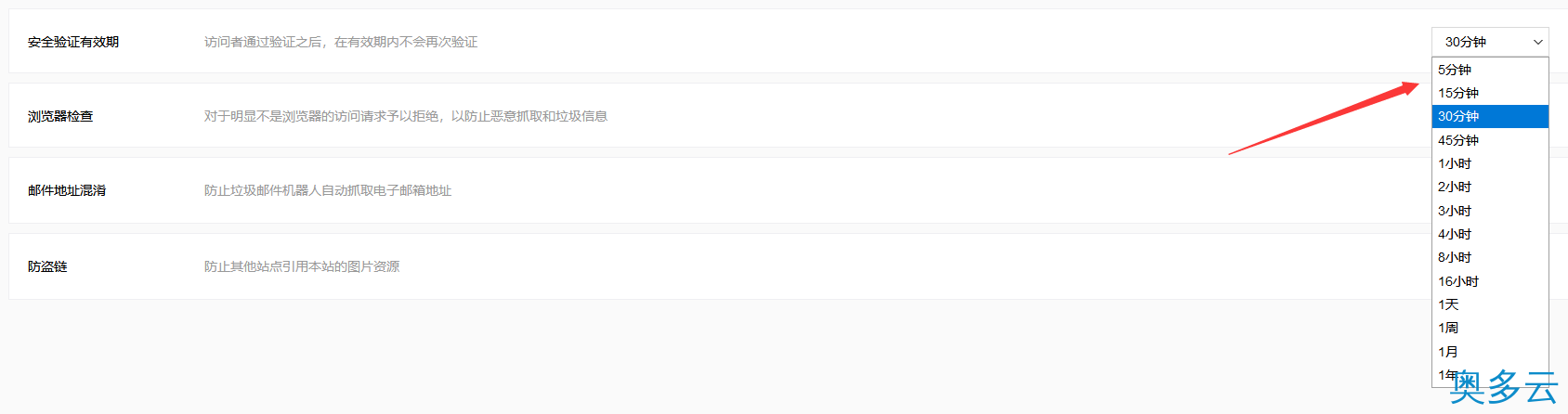1568x414 pixels.
Task: Select the 1月 option
Action: (x=1489, y=352)
